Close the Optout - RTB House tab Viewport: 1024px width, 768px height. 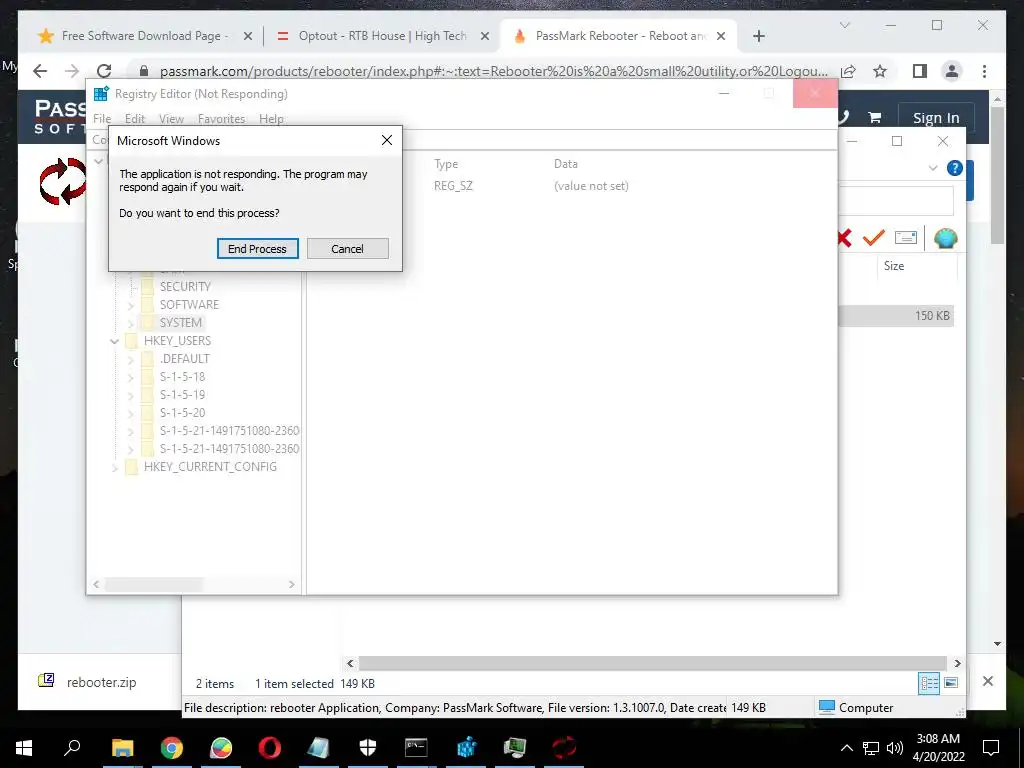[485, 36]
